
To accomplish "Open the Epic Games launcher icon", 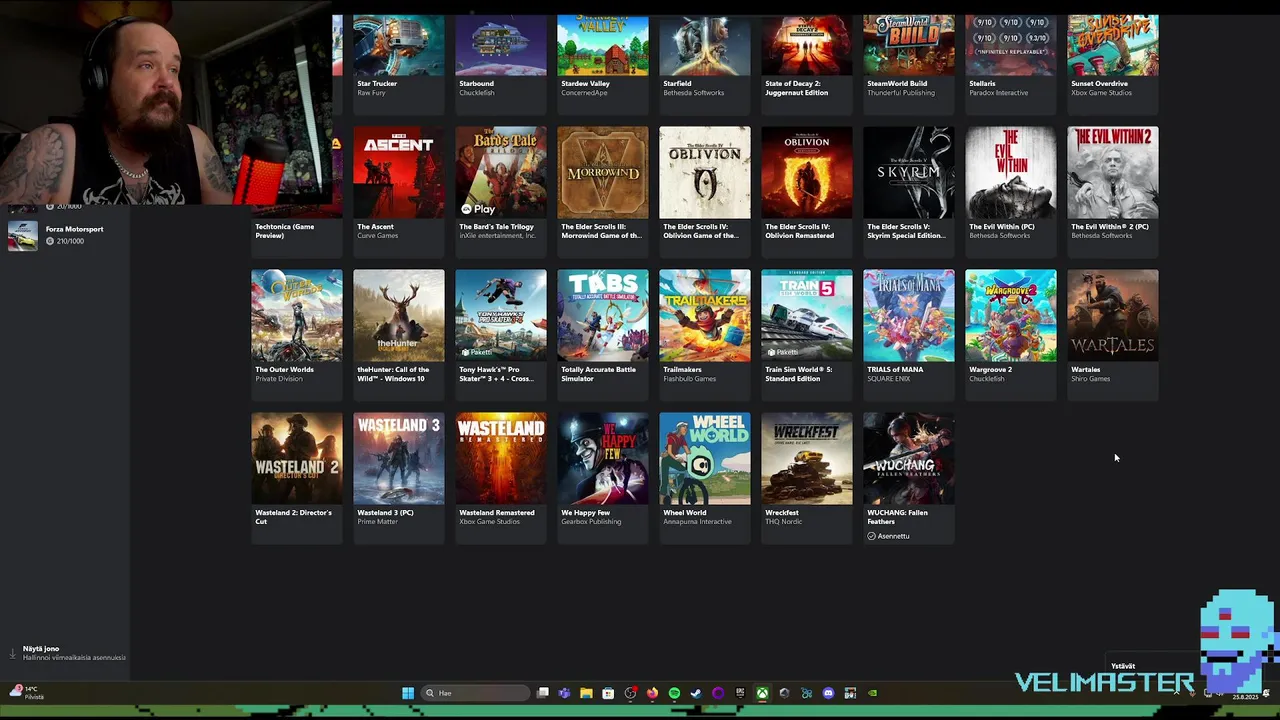I will 740,693.
